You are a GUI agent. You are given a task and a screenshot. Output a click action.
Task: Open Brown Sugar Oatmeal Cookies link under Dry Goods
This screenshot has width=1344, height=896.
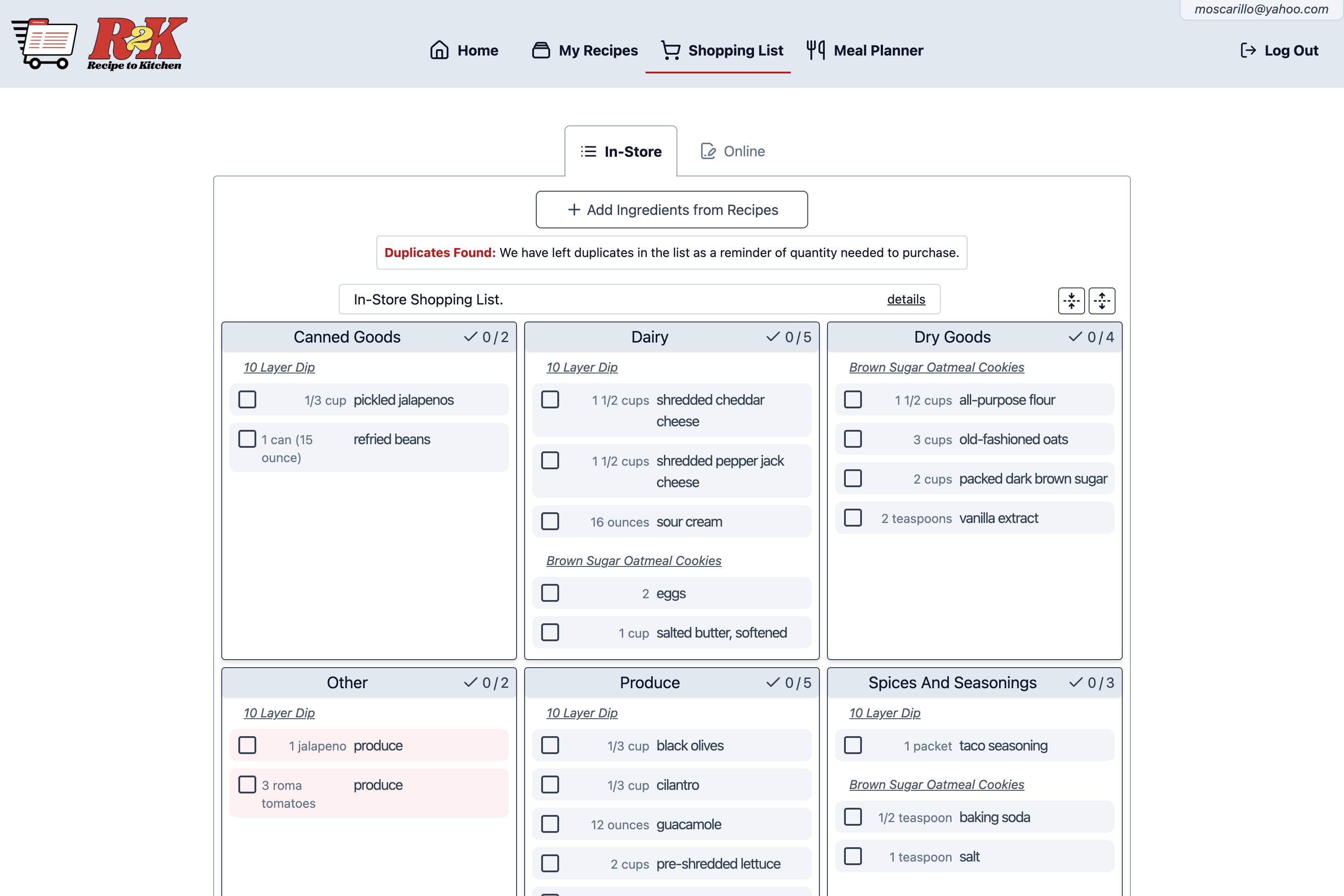tap(936, 368)
